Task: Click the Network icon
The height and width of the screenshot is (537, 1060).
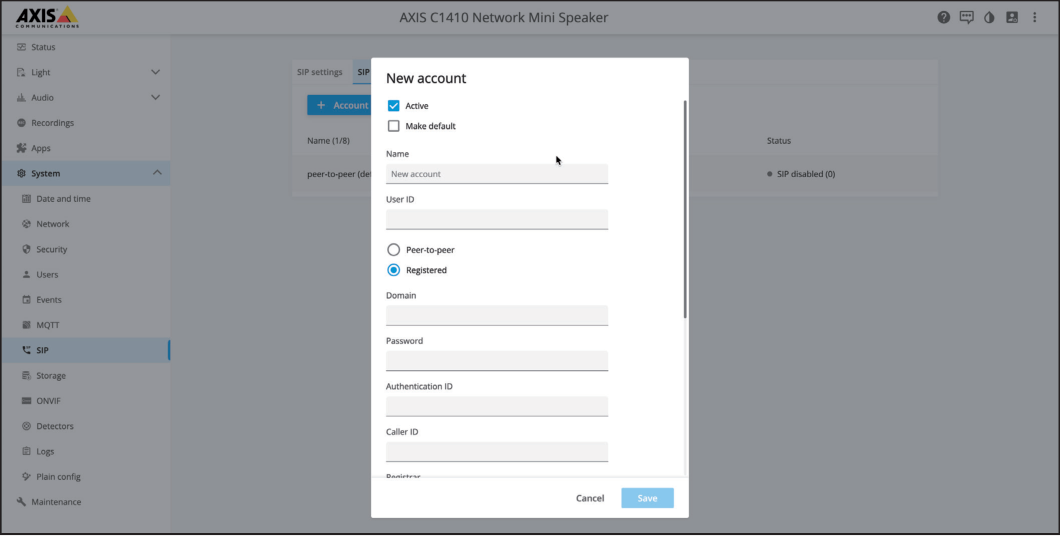Action: [x=26, y=224]
